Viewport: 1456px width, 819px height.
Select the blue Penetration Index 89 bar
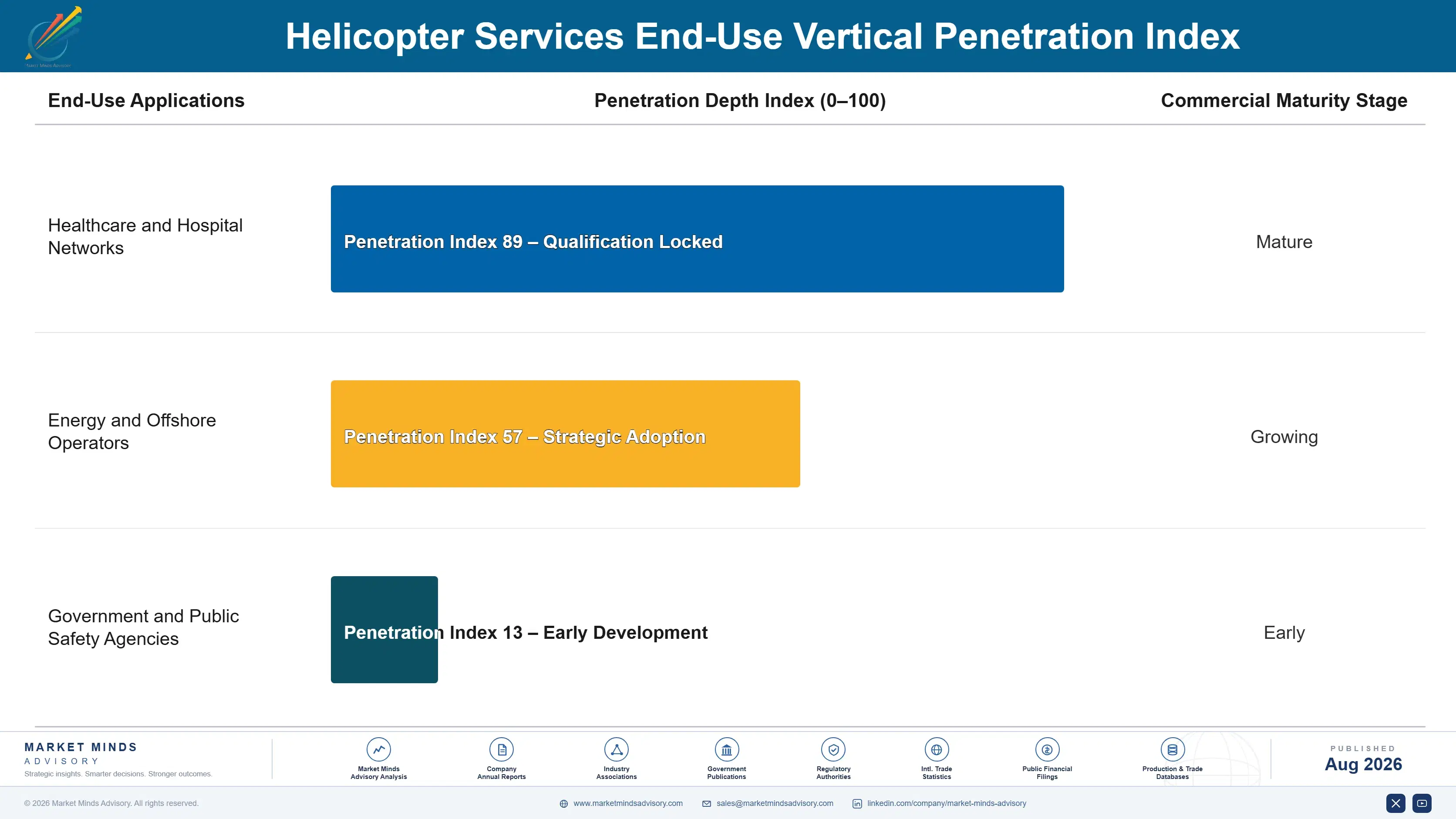(697, 239)
